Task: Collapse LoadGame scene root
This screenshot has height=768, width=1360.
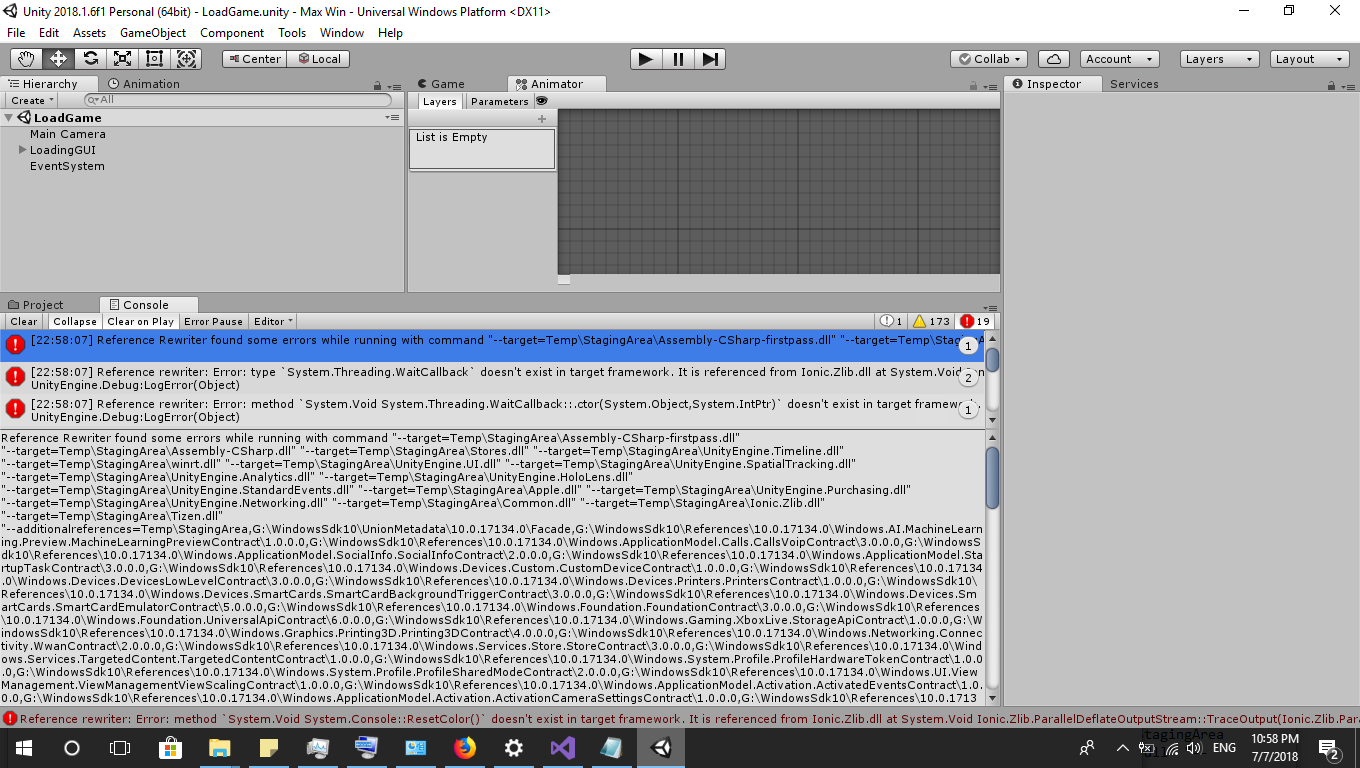Action: [x=9, y=118]
